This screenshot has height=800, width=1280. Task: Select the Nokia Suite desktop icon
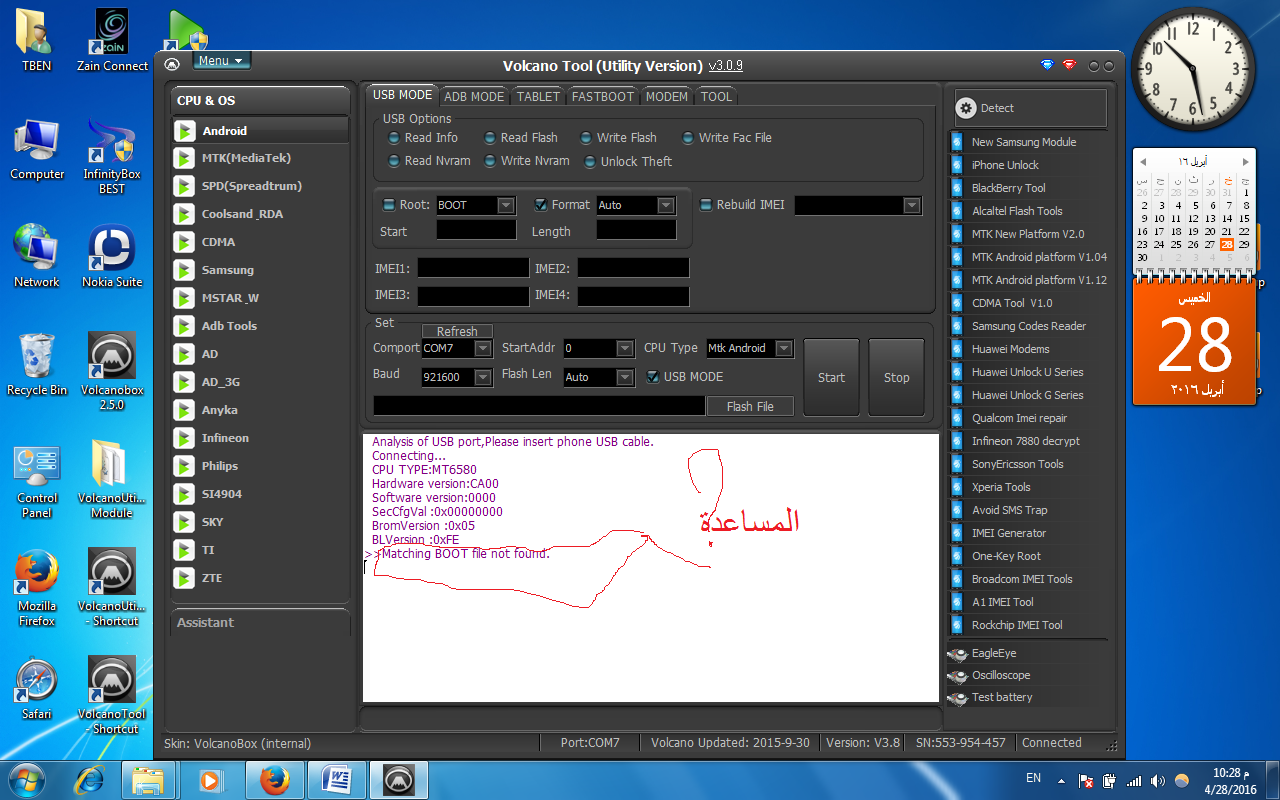(x=112, y=258)
